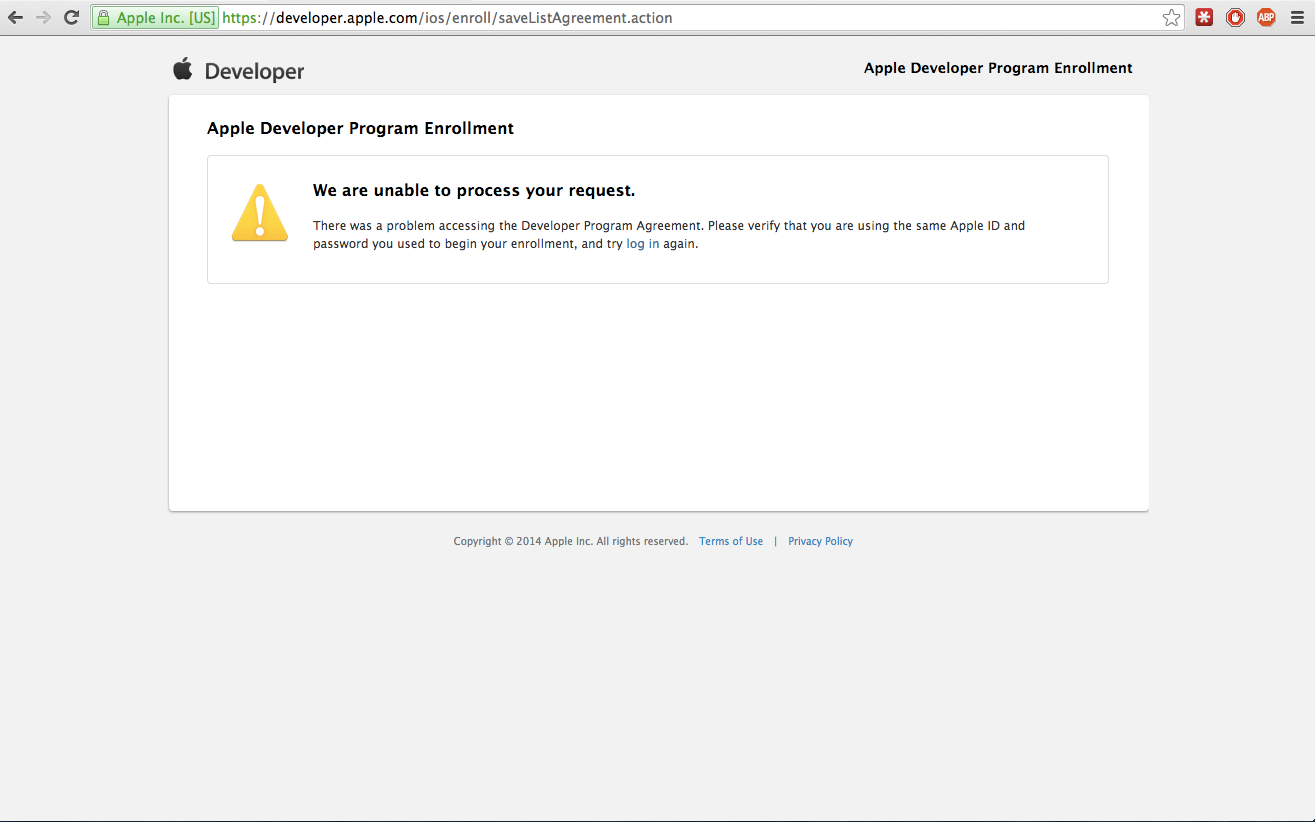This screenshot has height=822, width=1315.
Task: Open the Chrome hamburger menu
Action: [x=1297, y=17]
